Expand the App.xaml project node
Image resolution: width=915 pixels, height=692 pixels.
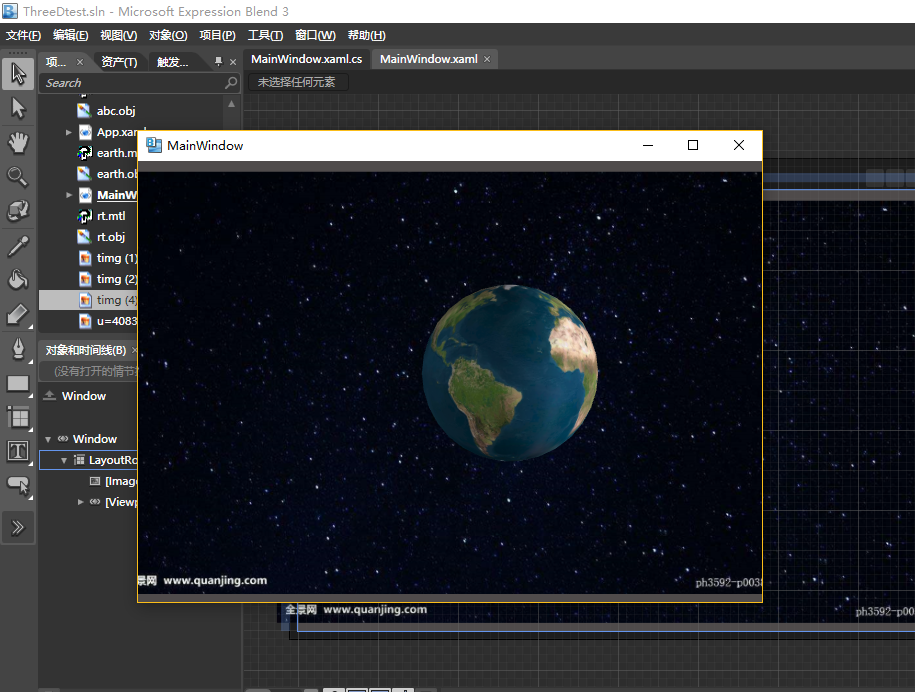69,132
